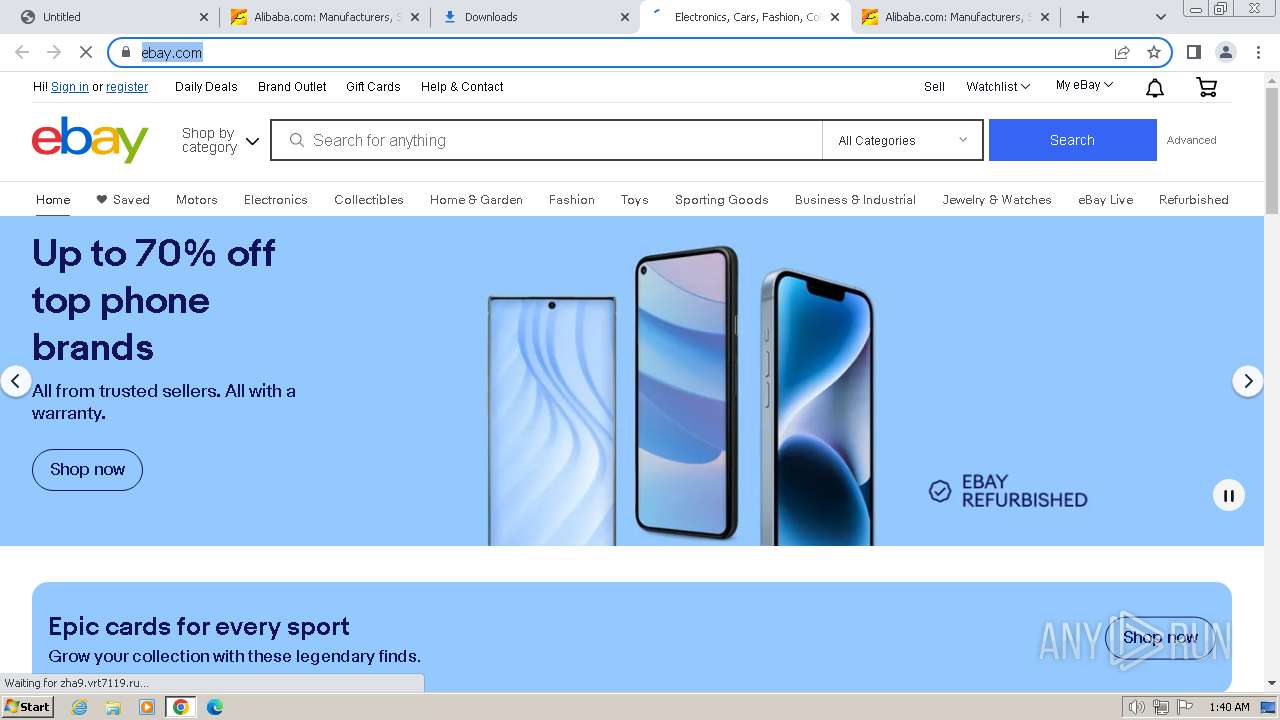Switch to Chrome in taskbar

click(180, 707)
